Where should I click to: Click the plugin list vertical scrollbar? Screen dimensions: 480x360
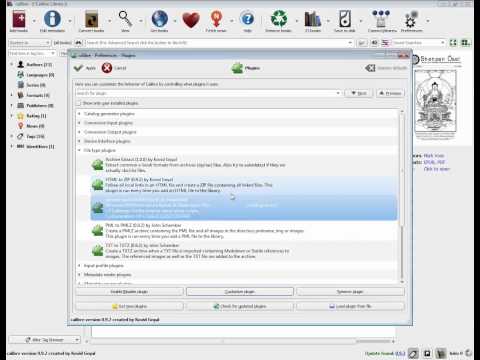402,197
